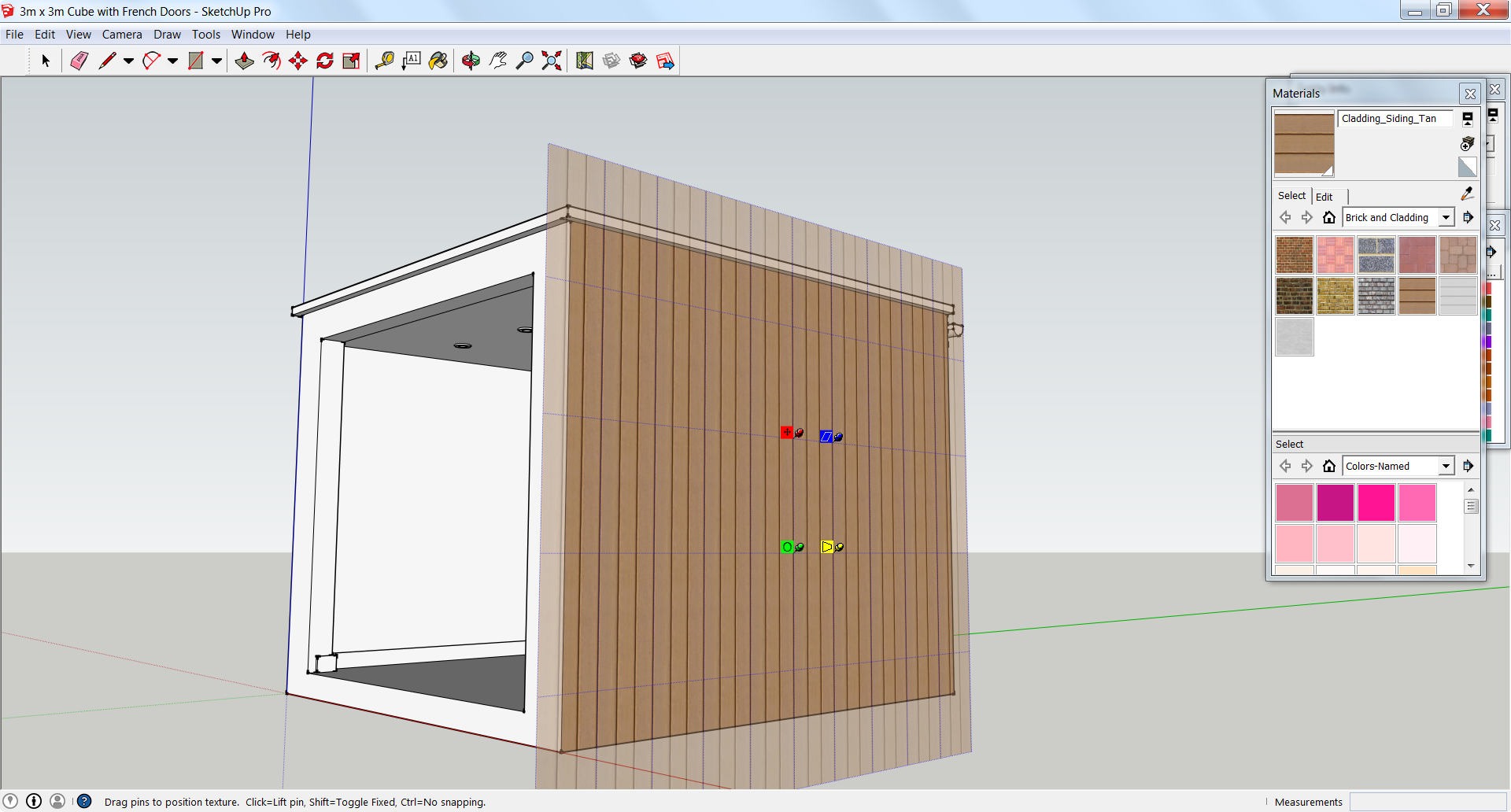Pick the Tape Measure tool
1511x812 pixels.
(384, 61)
